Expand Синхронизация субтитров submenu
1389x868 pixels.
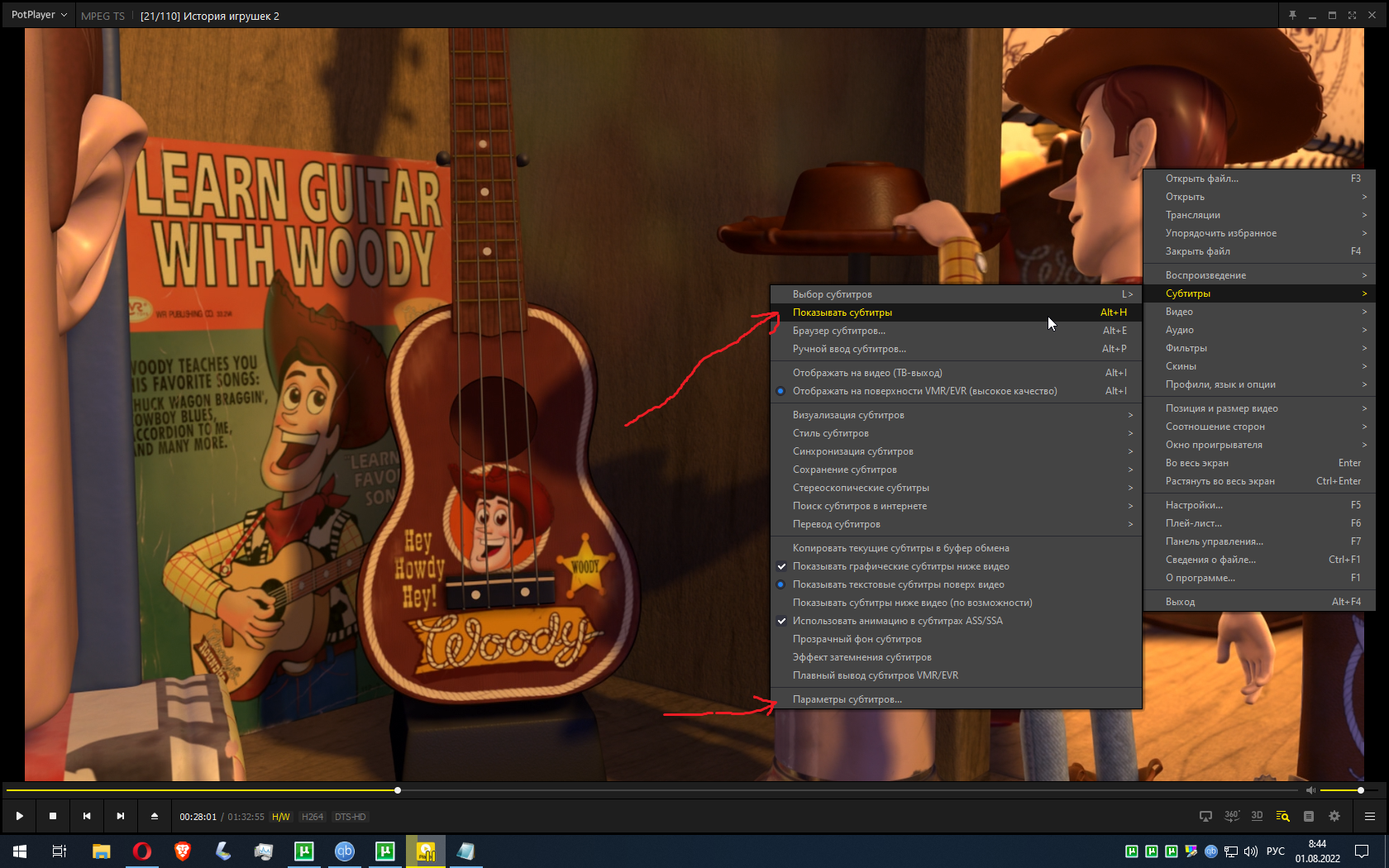(x=956, y=451)
